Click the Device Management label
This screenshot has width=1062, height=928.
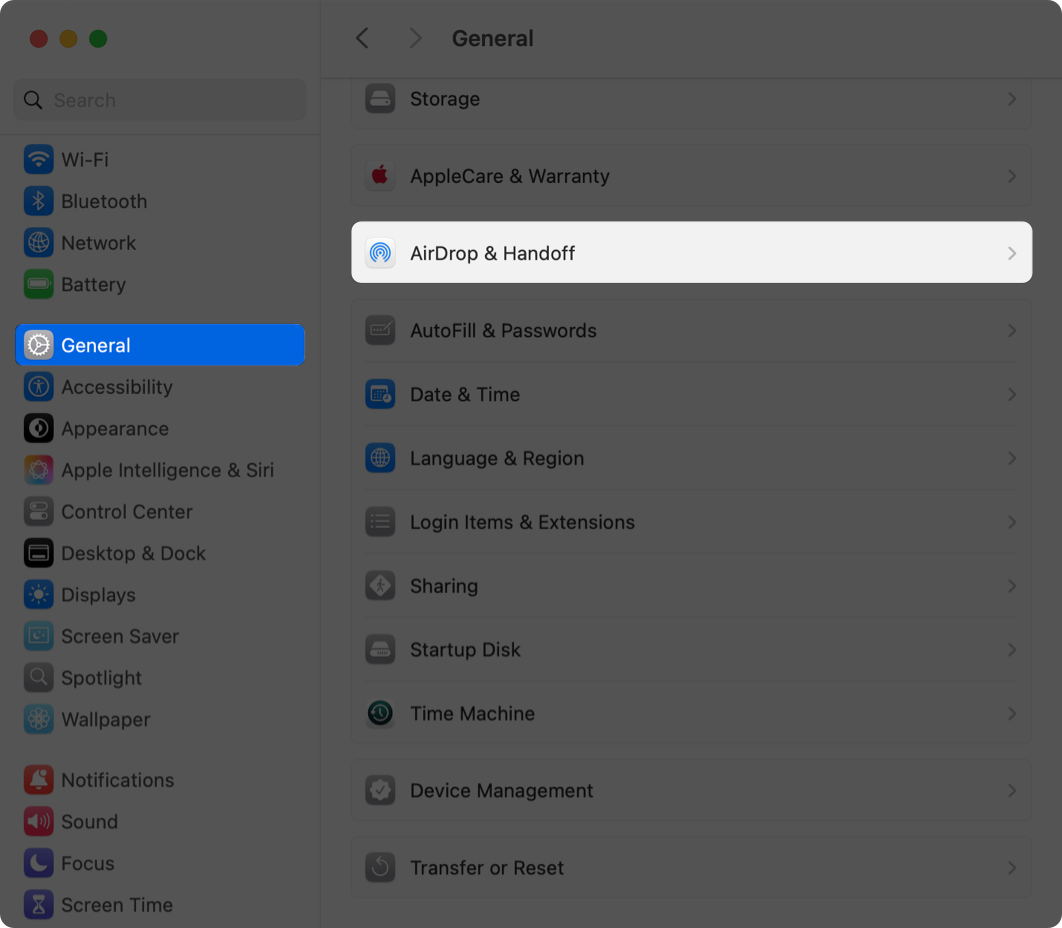click(502, 790)
